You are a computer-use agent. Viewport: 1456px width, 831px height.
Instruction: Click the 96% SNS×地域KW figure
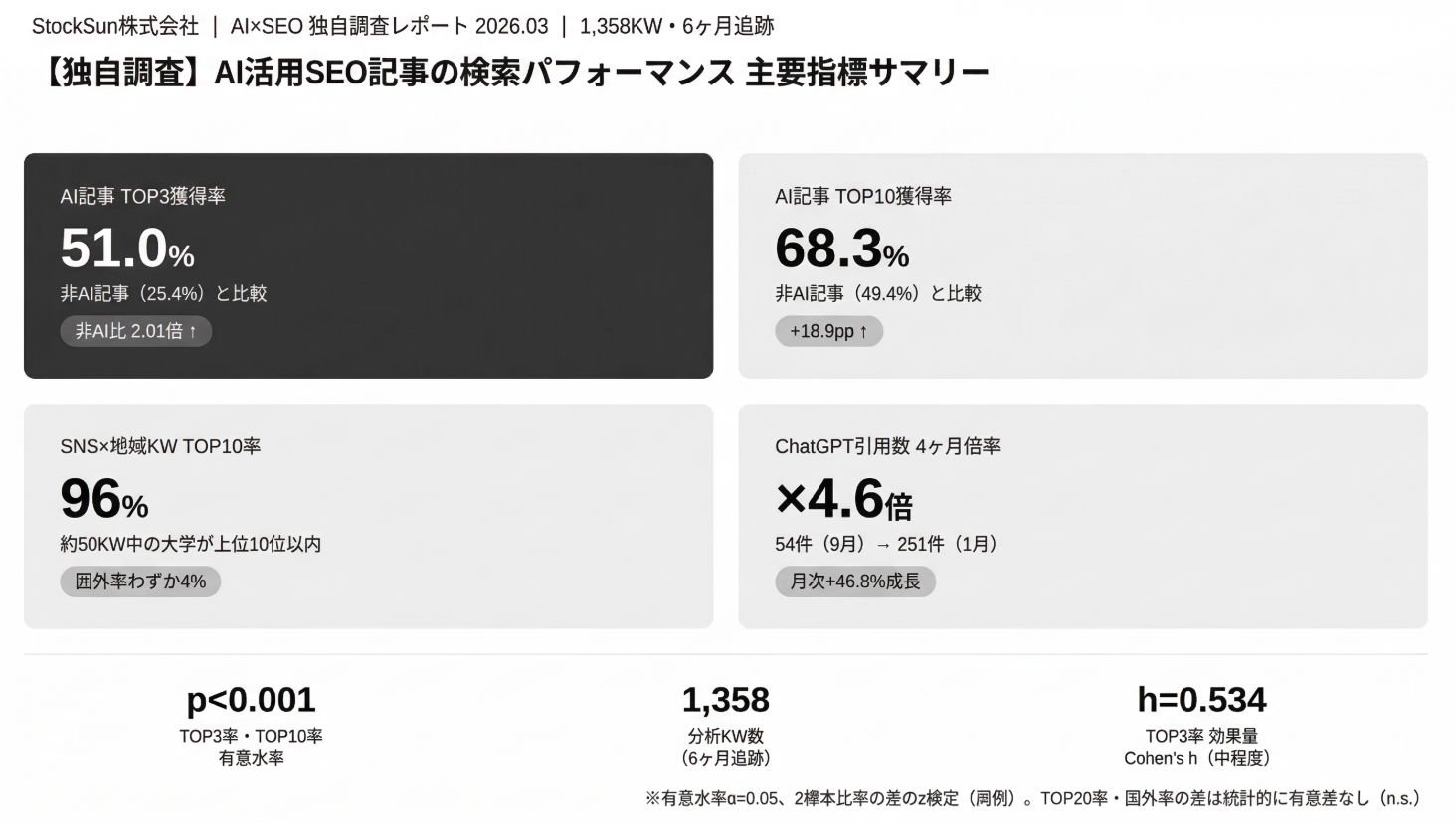click(103, 499)
